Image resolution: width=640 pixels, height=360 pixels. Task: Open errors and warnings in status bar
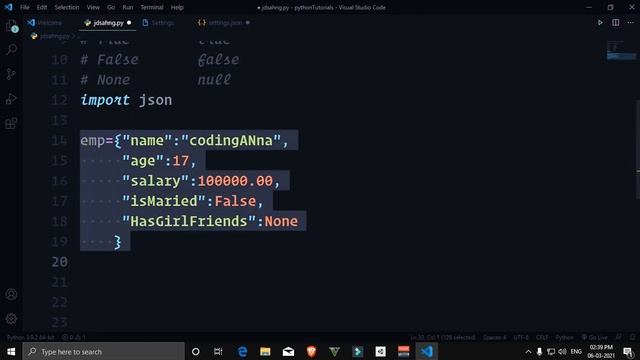click(73, 338)
